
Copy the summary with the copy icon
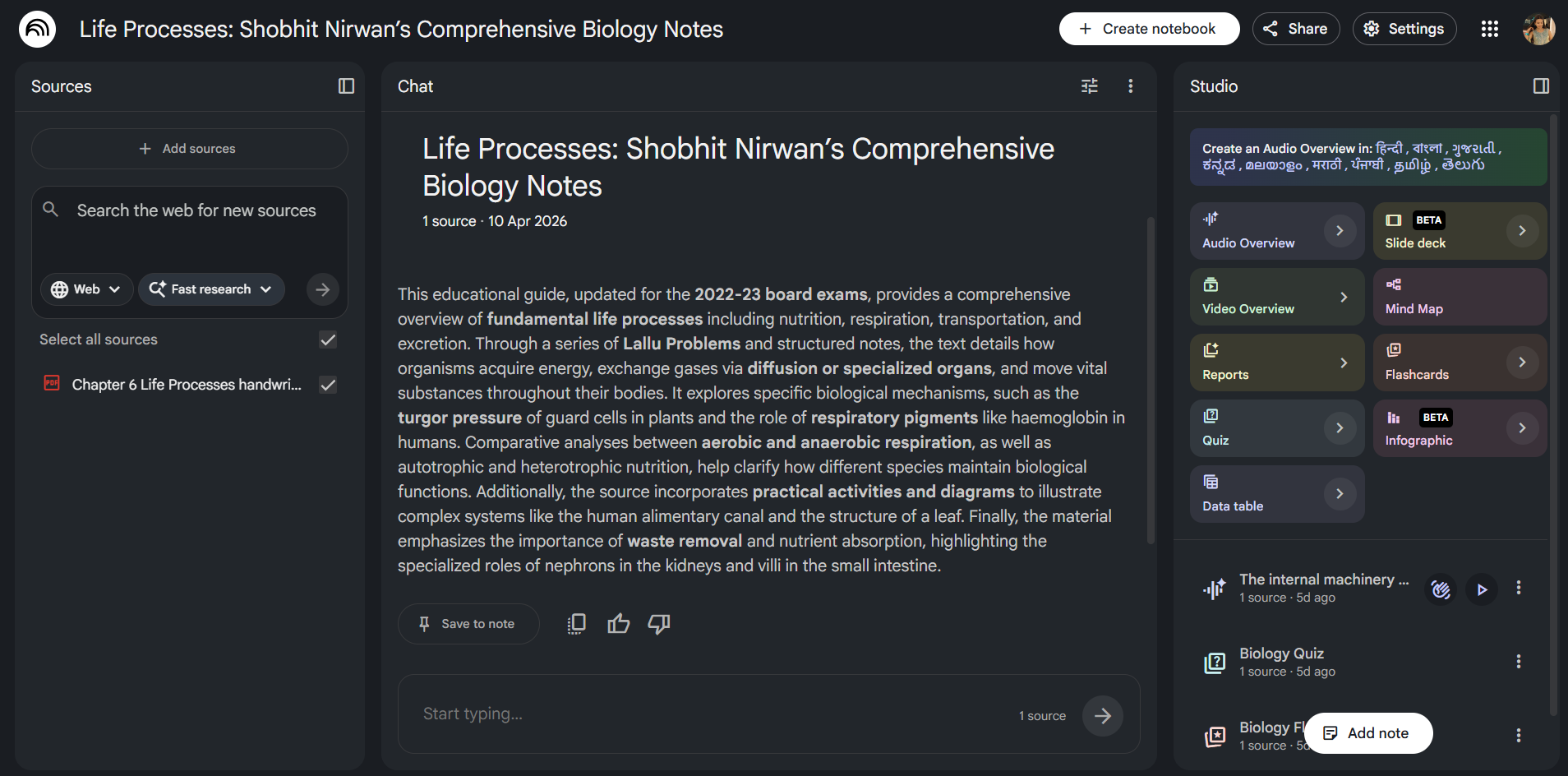[577, 624]
